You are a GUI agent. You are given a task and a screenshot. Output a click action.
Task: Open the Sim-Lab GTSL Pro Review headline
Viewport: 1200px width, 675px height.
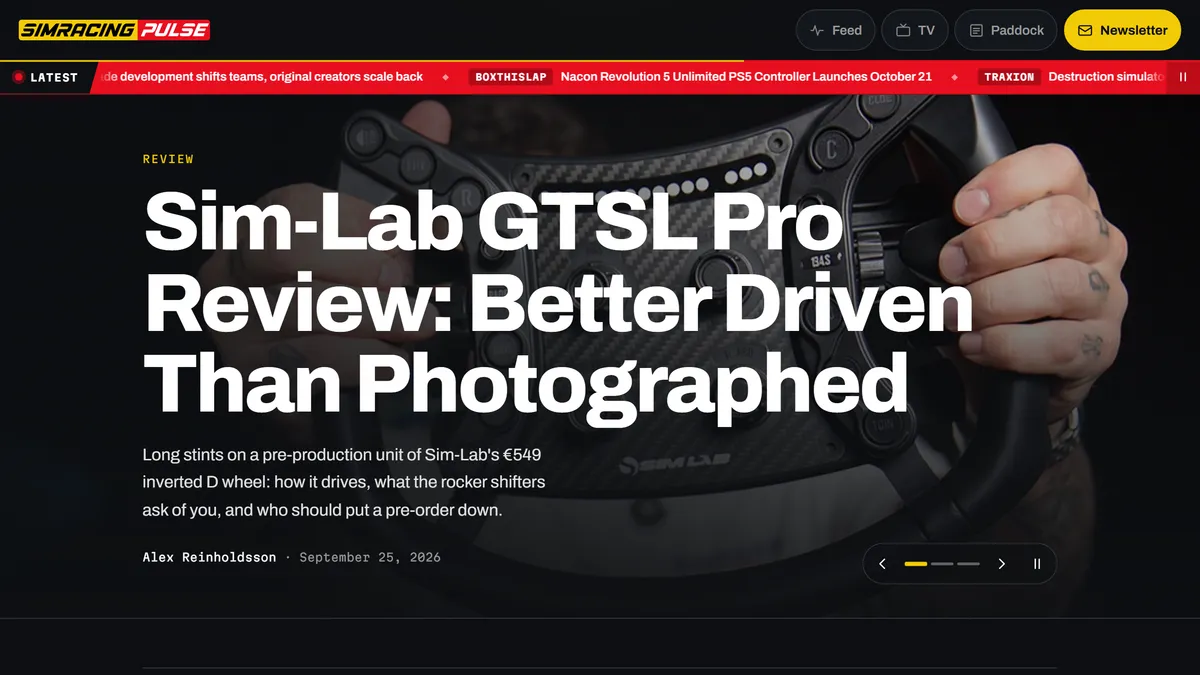point(558,302)
